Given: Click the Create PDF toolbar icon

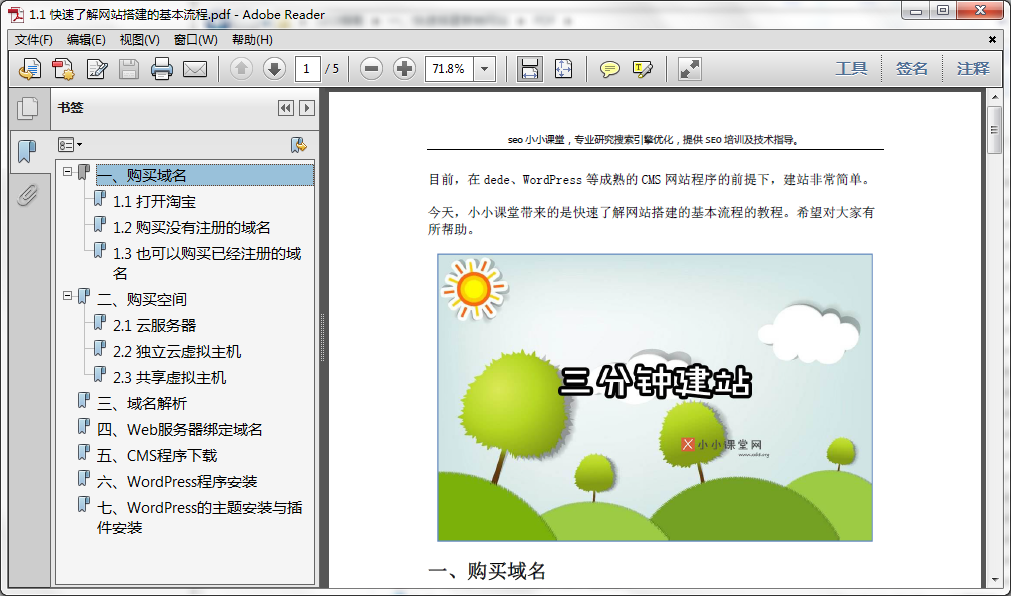Looking at the screenshot, I should [30, 68].
